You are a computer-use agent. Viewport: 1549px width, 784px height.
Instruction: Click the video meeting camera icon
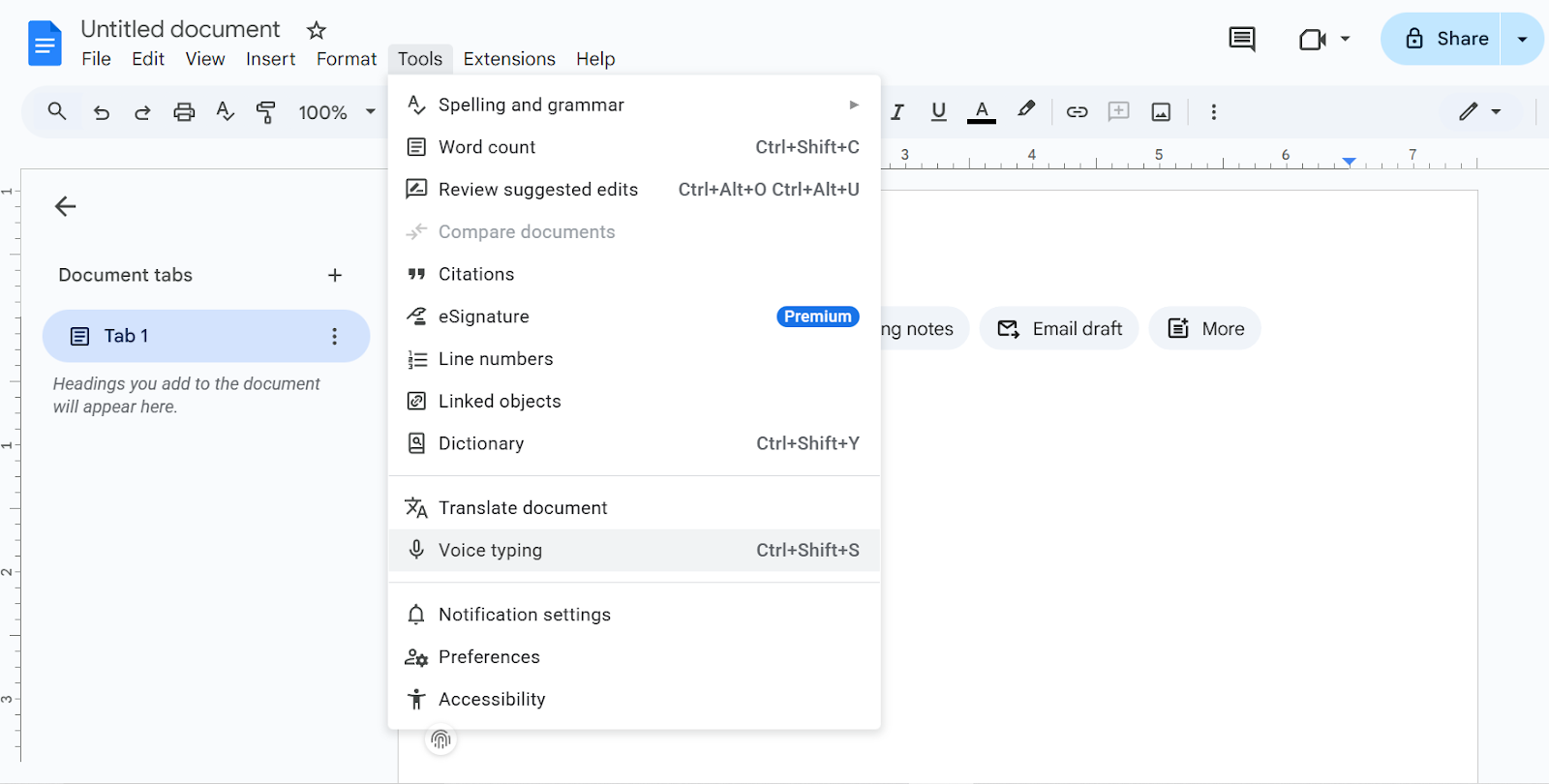[x=1312, y=40]
